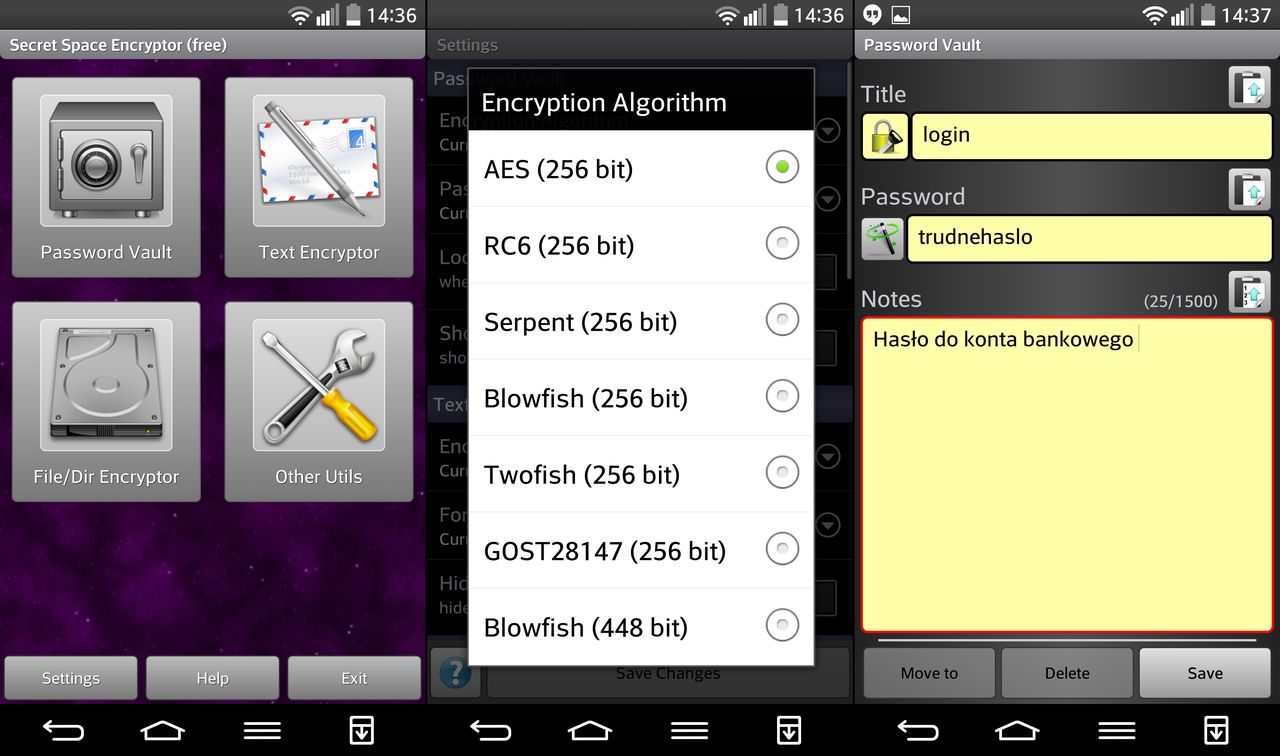
Task: Copy the Notes with its clipboard icon
Action: (x=1250, y=292)
